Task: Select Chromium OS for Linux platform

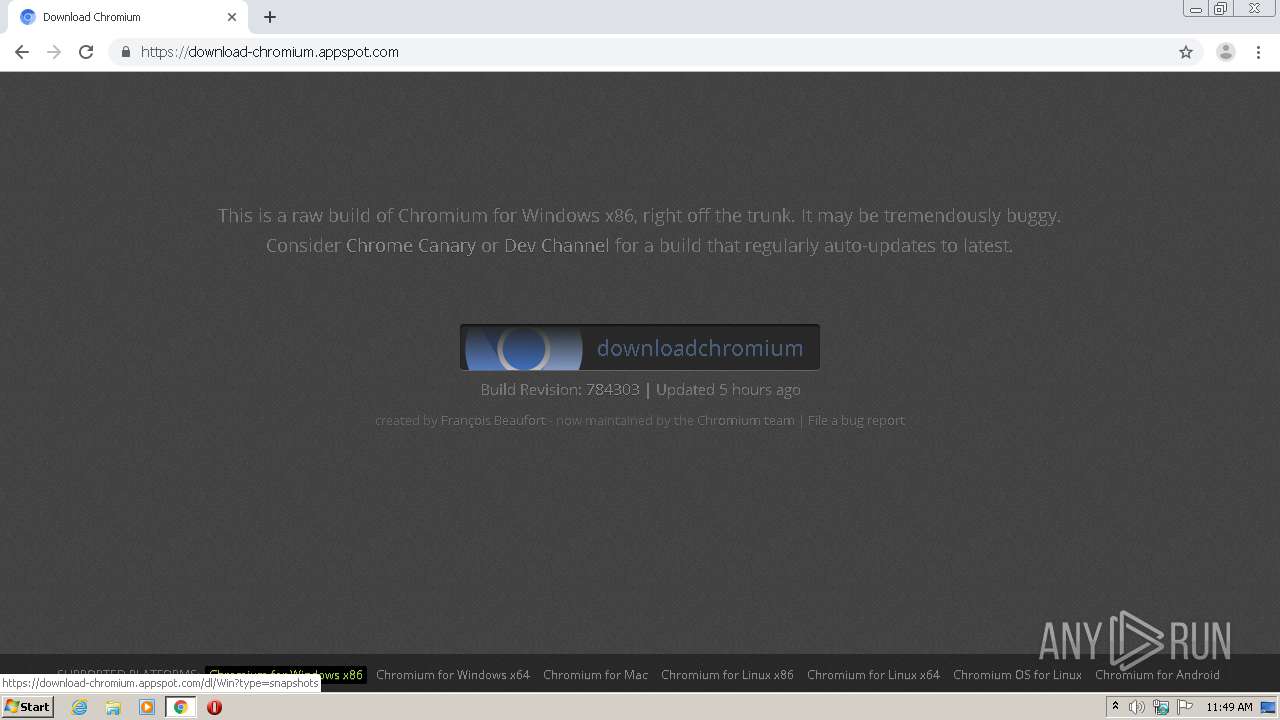Action: (x=1017, y=675)
